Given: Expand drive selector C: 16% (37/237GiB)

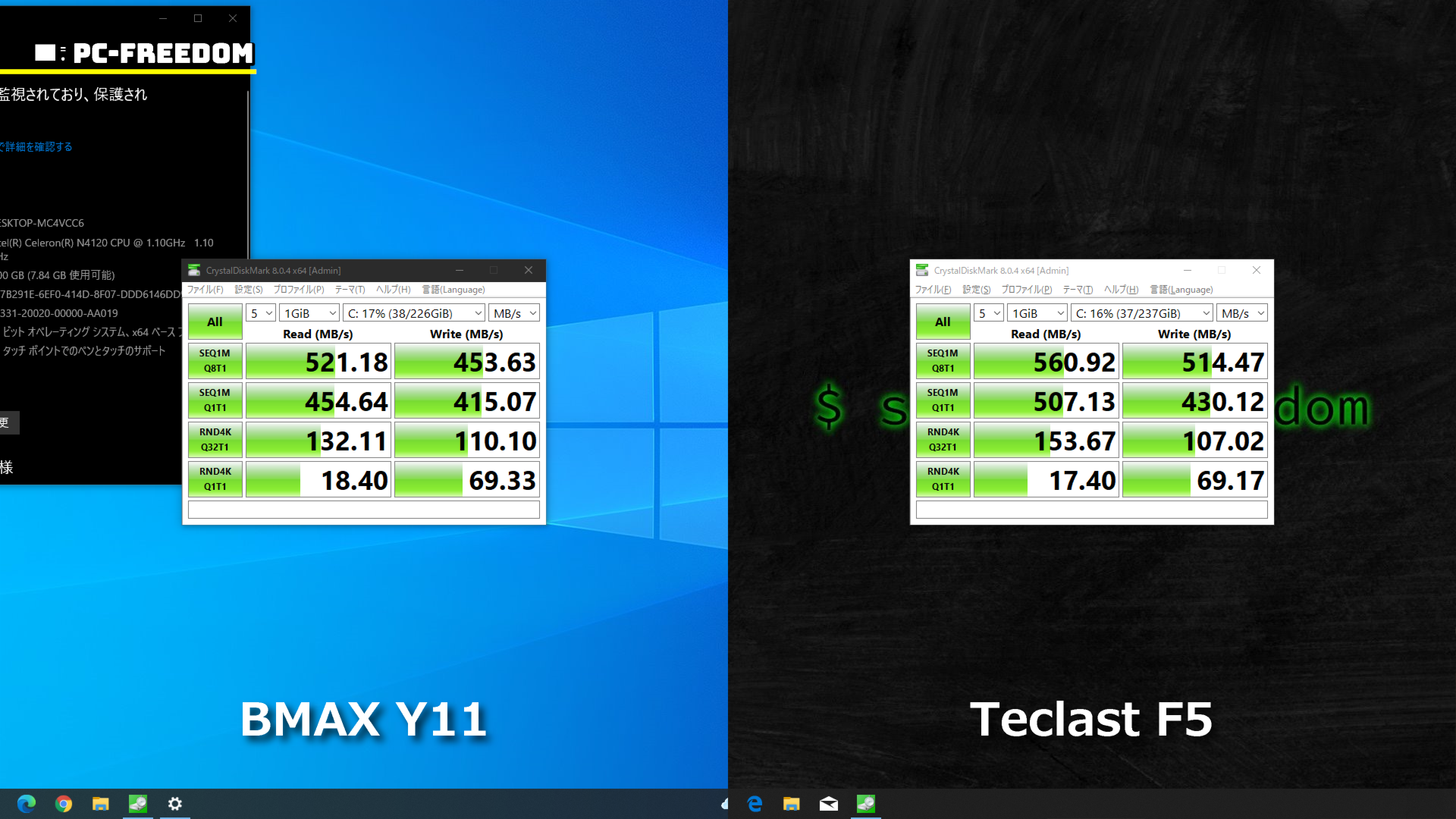Looking at the screenshot, I should point(1142,313).
